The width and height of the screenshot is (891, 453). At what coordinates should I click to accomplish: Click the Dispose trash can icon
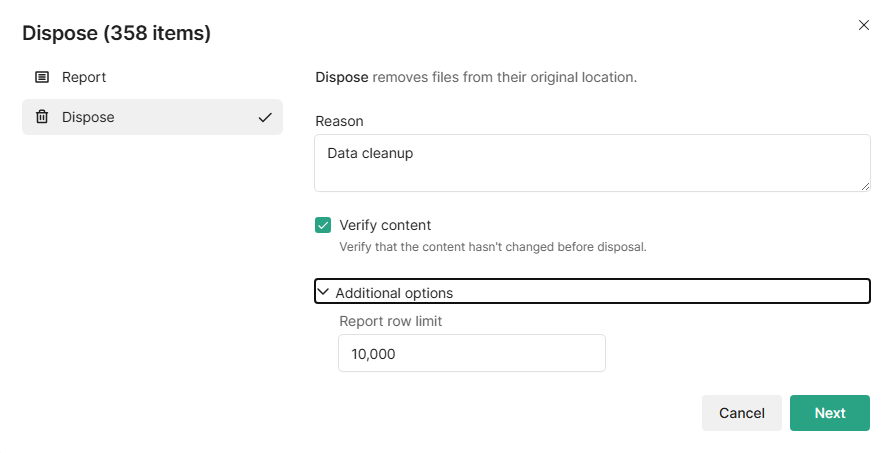coord(42,117)
